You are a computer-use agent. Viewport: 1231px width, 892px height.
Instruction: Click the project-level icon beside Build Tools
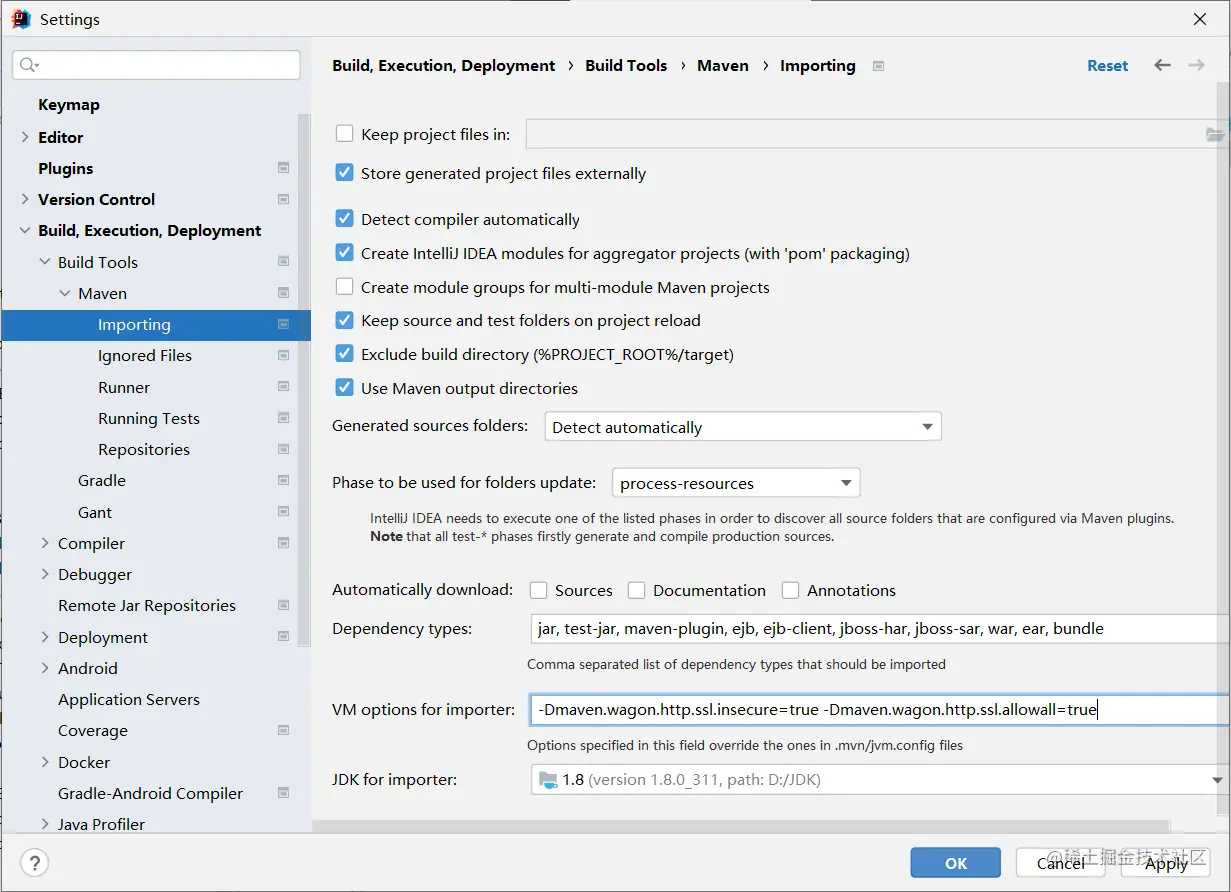[283, 262]
